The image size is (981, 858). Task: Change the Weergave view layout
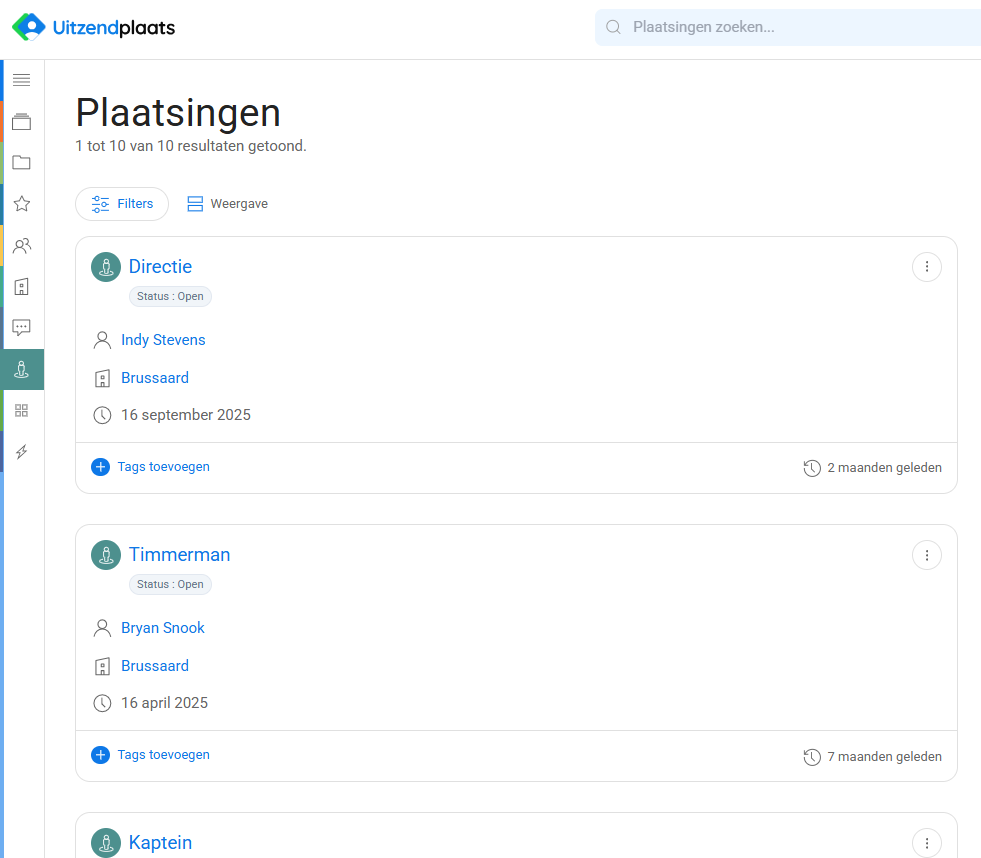click(228, 204)
